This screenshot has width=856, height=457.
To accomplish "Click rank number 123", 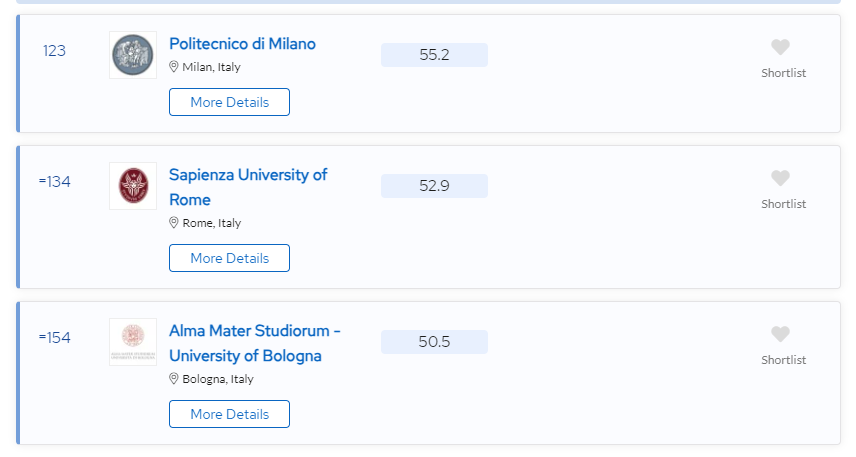I will [54, 51].
